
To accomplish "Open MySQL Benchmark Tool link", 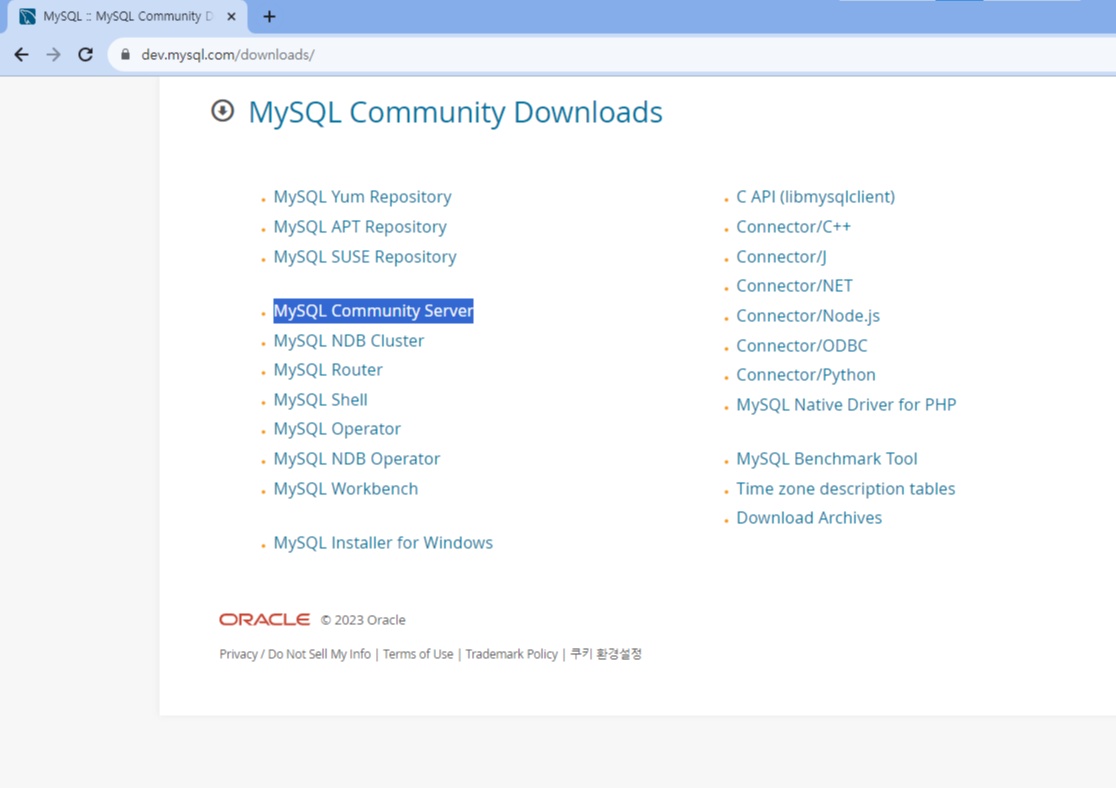I will coord(827,458).
